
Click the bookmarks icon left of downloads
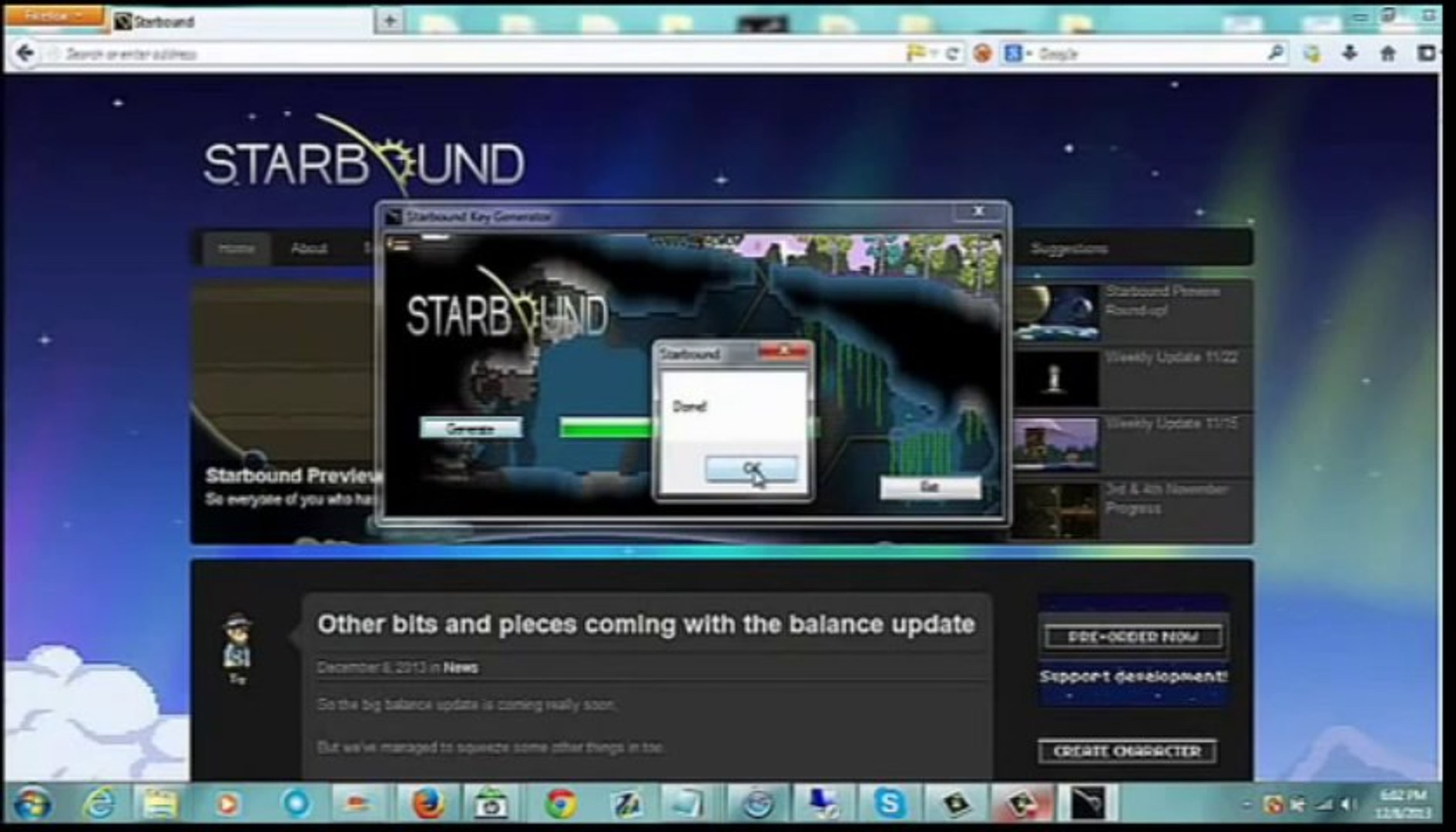point(1311,53)
